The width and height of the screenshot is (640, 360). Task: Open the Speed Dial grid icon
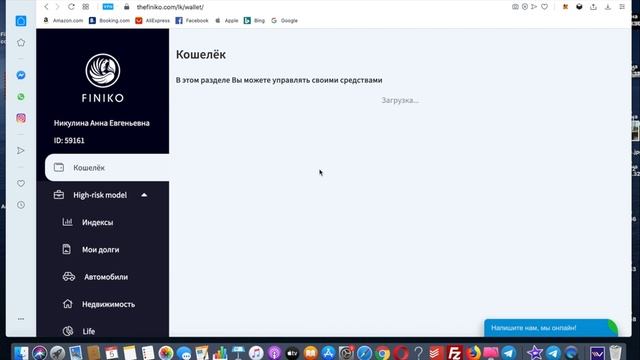click(86, 7)
